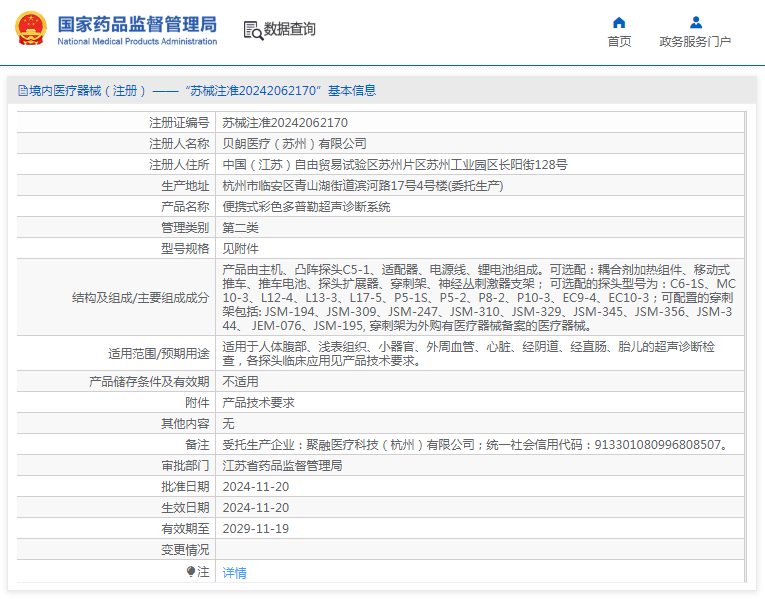Click the 产品技术要求 attachment value

click(258, 403)
